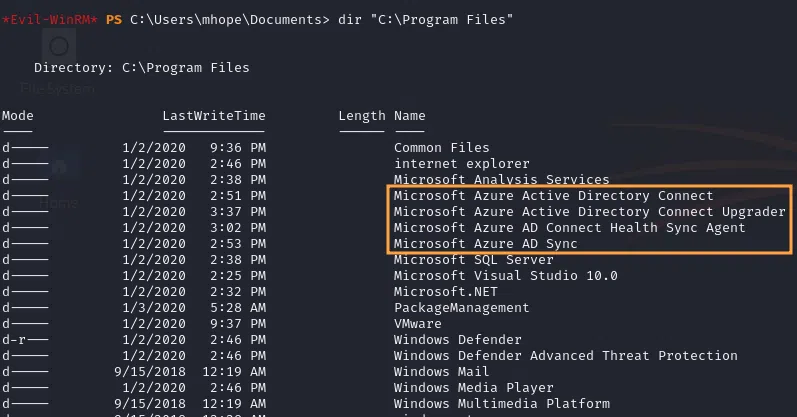The image size is (797, 417).
Task: Select the VMware directory name
Action: coord(418,324)
